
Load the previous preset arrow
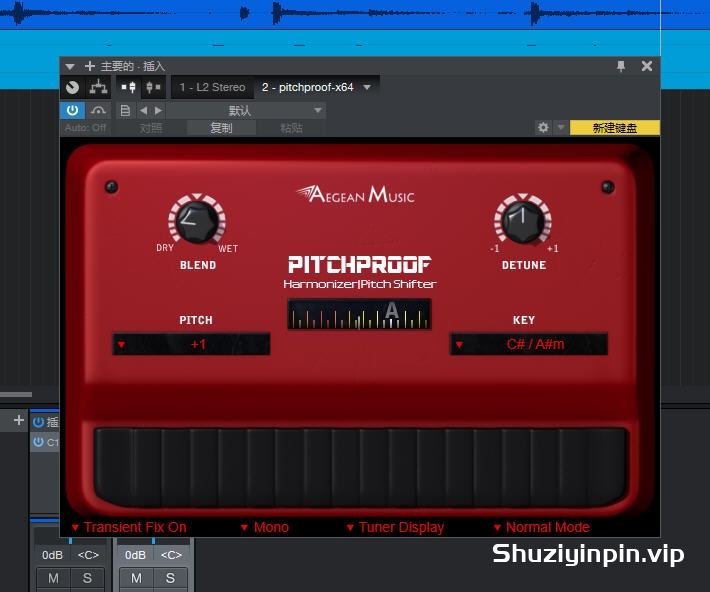tap(144, 111)
